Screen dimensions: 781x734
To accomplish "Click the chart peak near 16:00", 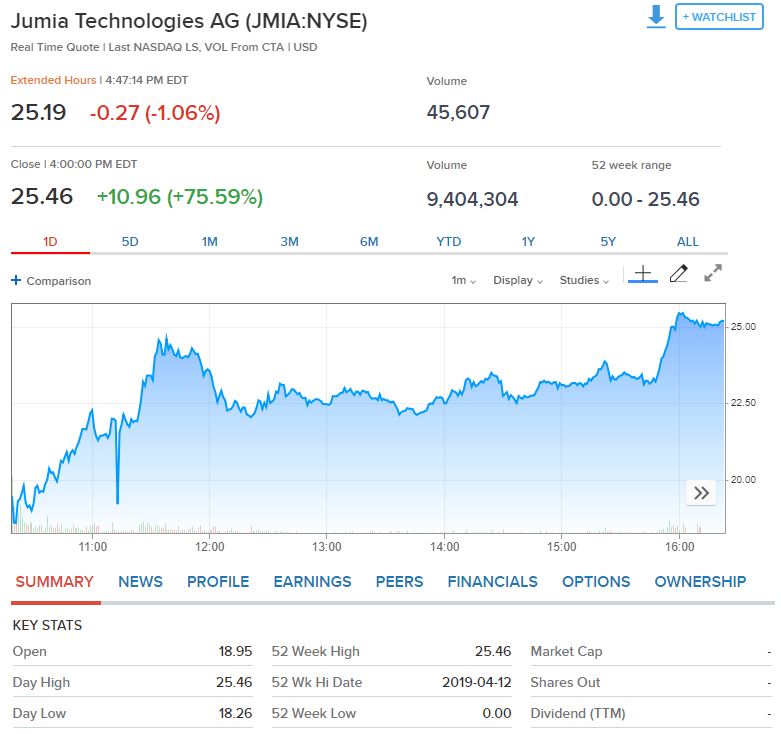I will 680,313.
